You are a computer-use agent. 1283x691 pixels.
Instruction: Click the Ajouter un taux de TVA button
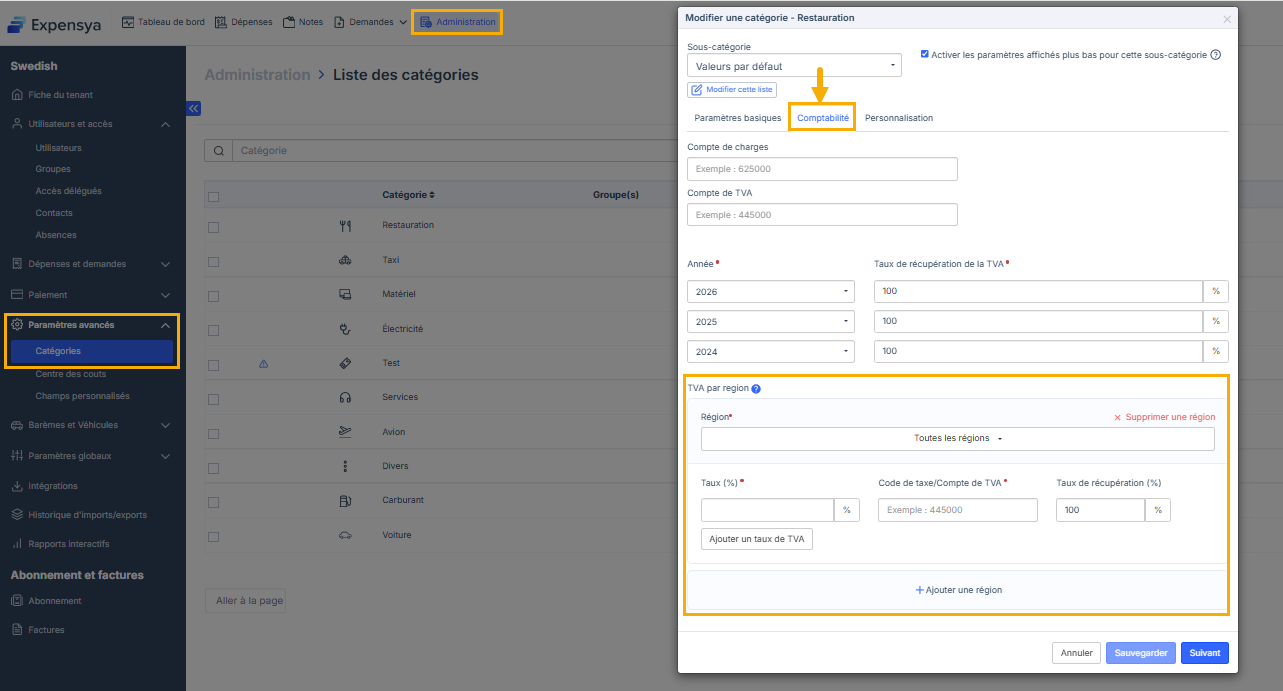756,539
